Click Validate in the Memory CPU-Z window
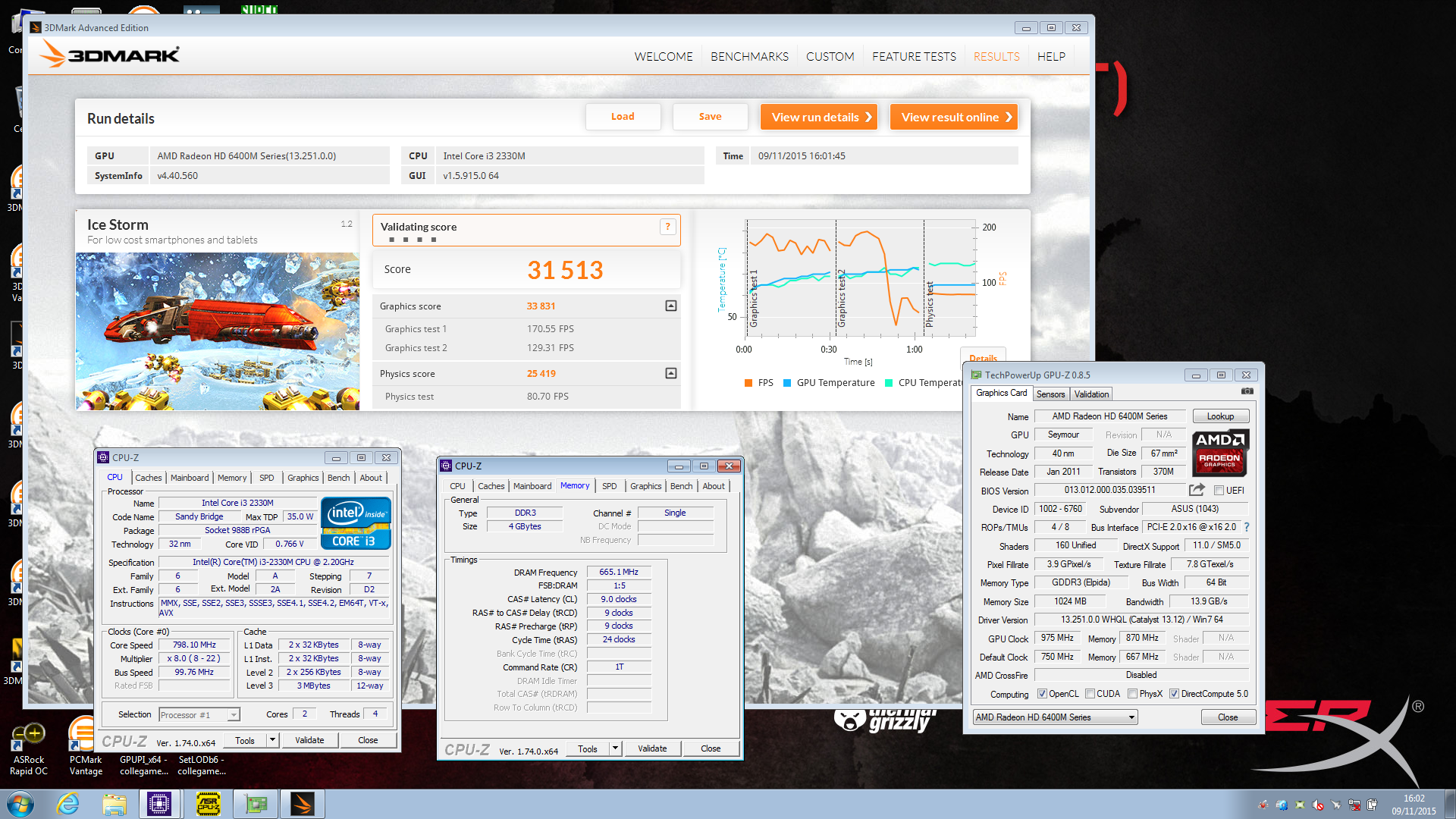Viewport: 1456px width, 819px height. point(652,748)
